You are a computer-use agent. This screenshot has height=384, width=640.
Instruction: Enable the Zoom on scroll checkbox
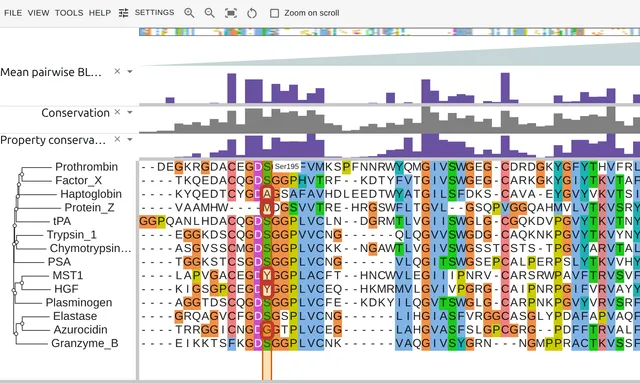point(275,13)
